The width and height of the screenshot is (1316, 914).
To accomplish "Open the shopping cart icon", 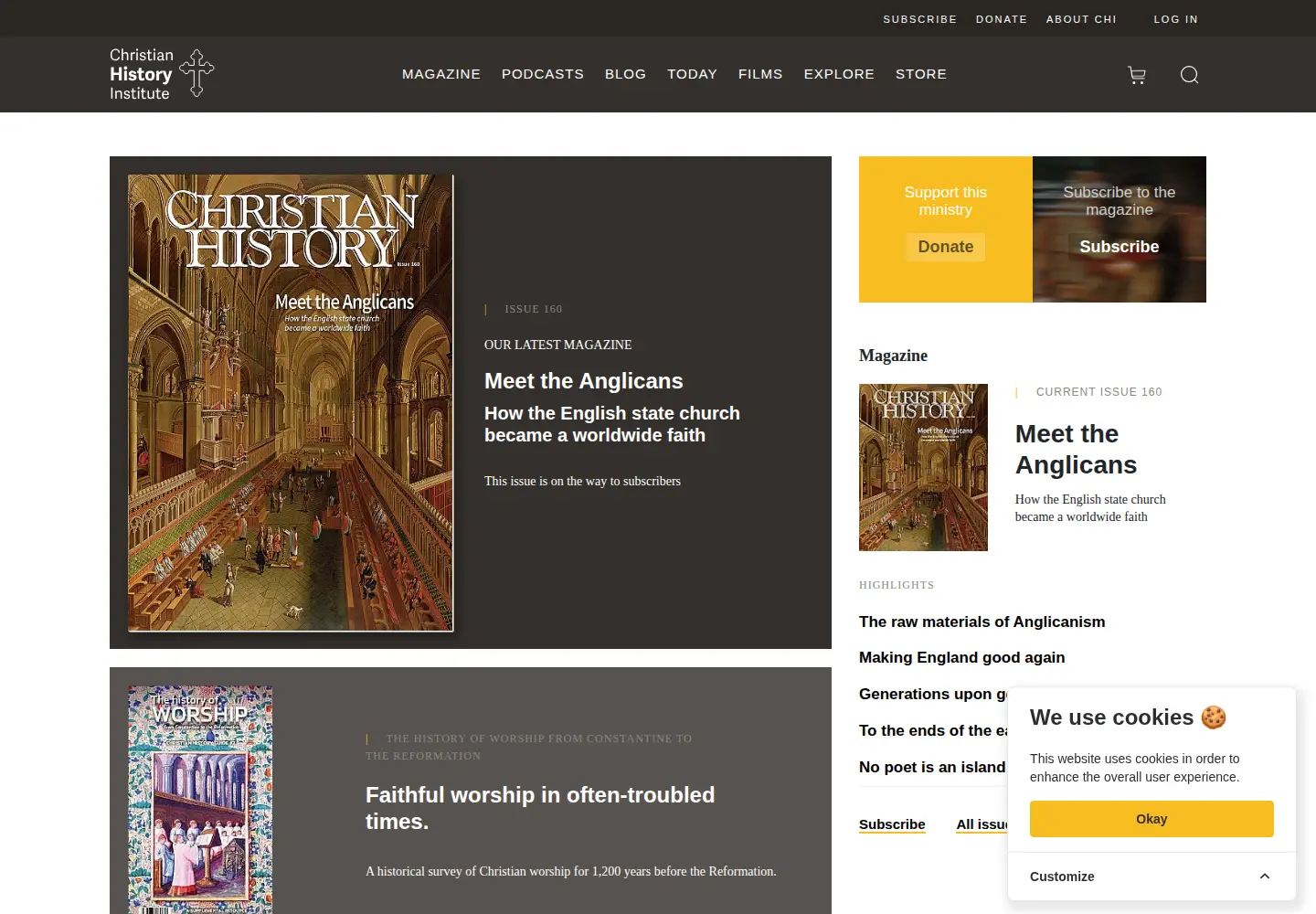I will (1137, 75).
